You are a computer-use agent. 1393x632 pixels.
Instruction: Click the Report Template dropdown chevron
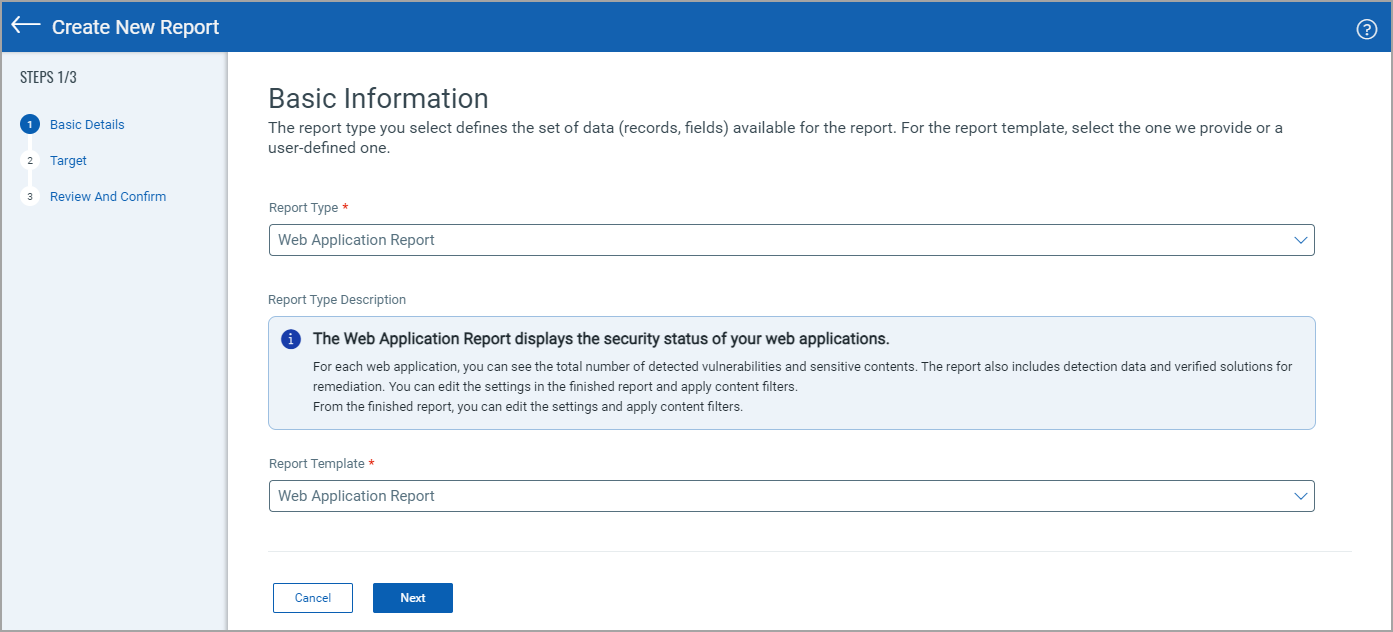[1300, 496]
